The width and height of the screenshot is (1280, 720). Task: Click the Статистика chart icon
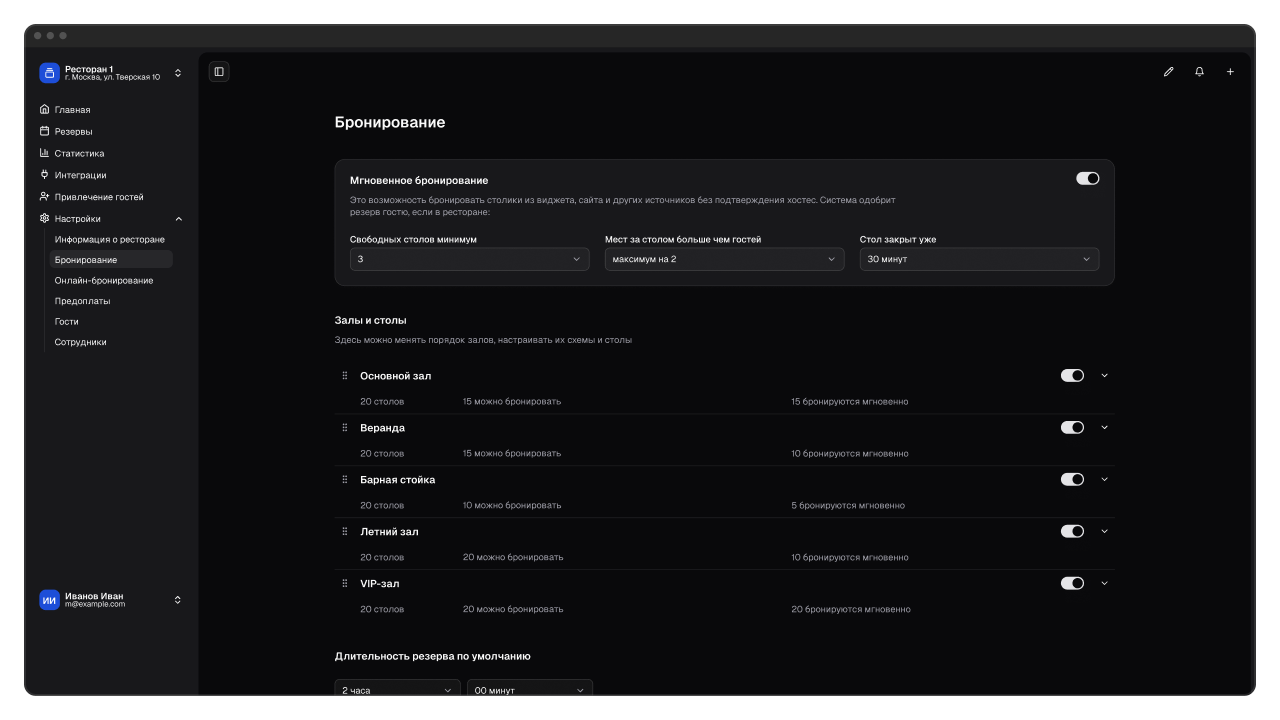pos(44,153)
